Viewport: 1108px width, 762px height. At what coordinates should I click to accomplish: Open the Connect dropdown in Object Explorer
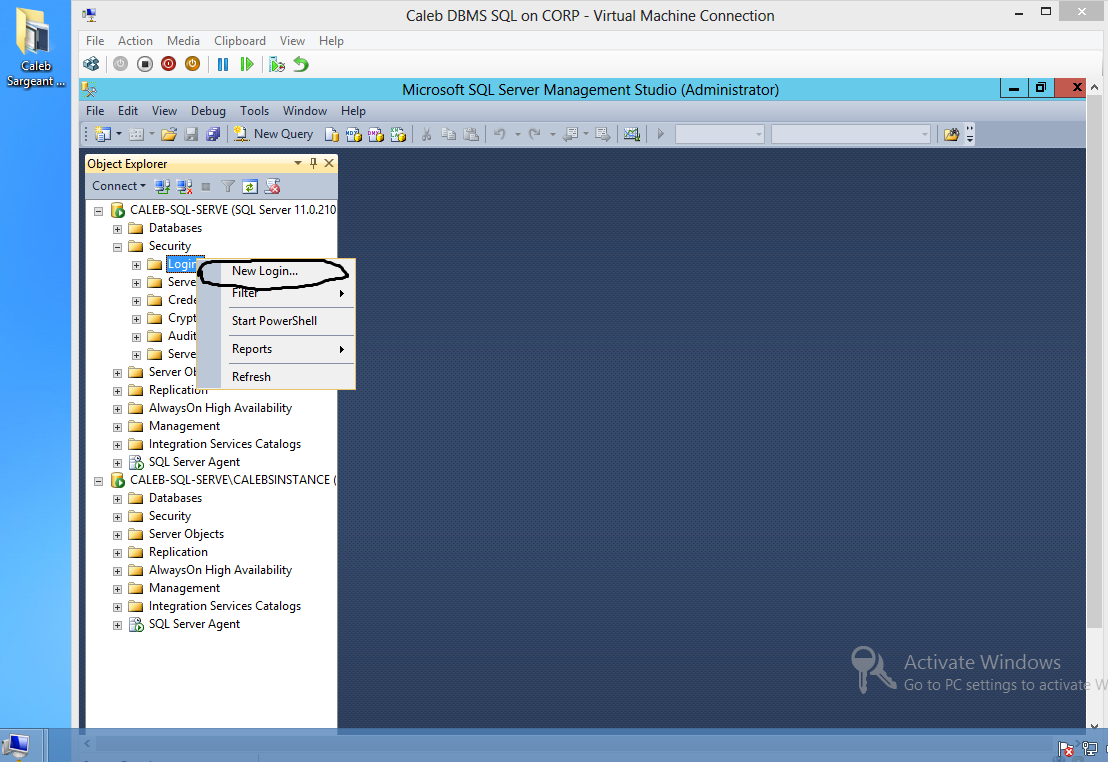pos(118,186)
